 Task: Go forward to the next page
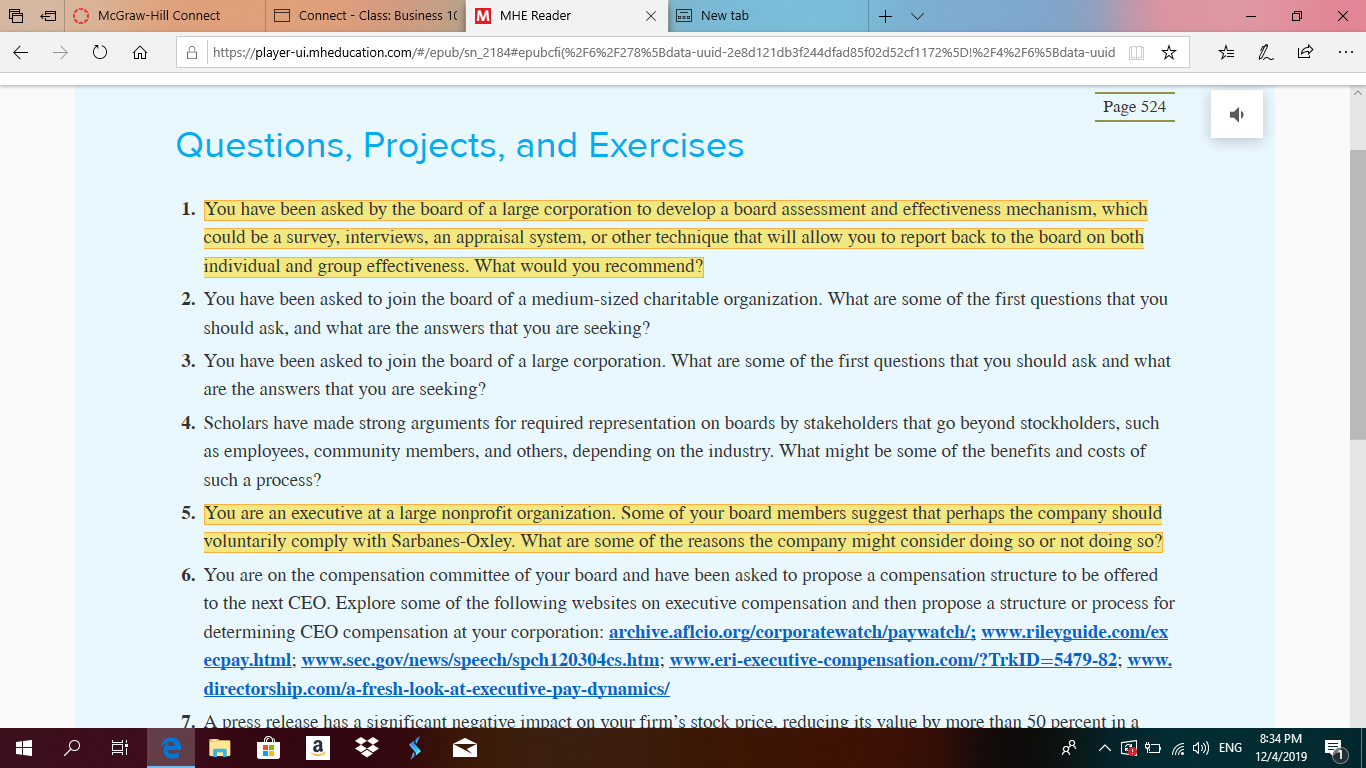coord(60,52)
